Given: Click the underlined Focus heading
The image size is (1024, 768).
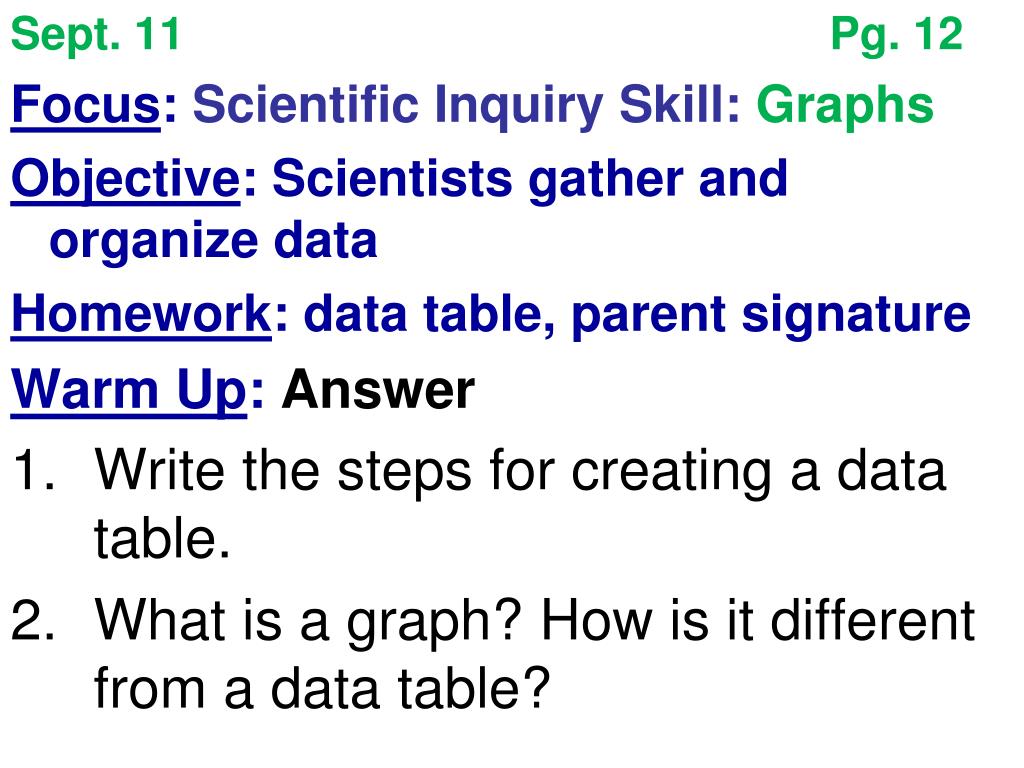Looking at the screenshot, I should [86, 104].
